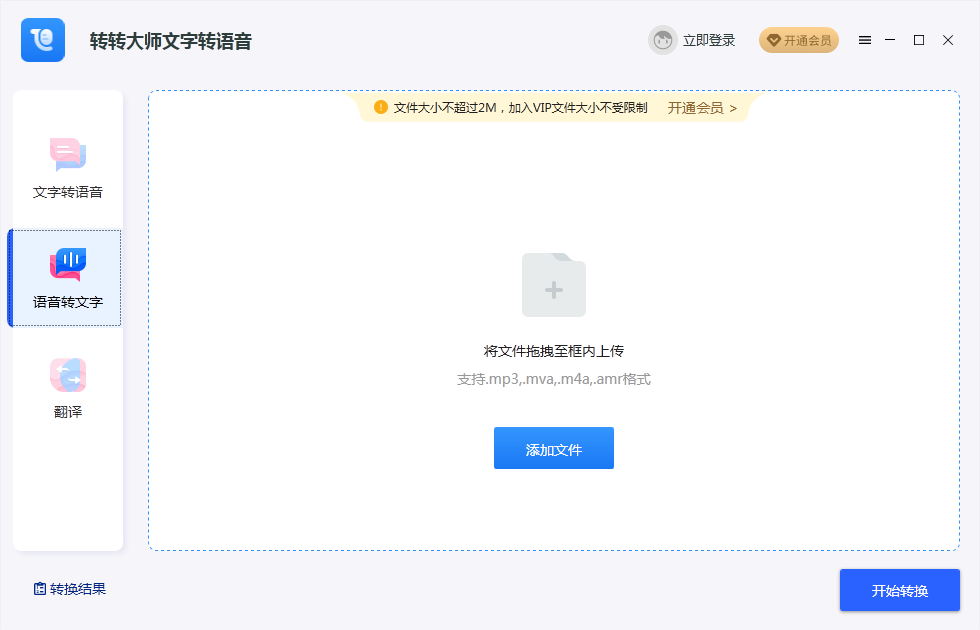Click the user avatar icon

click(x=661, y=40)
